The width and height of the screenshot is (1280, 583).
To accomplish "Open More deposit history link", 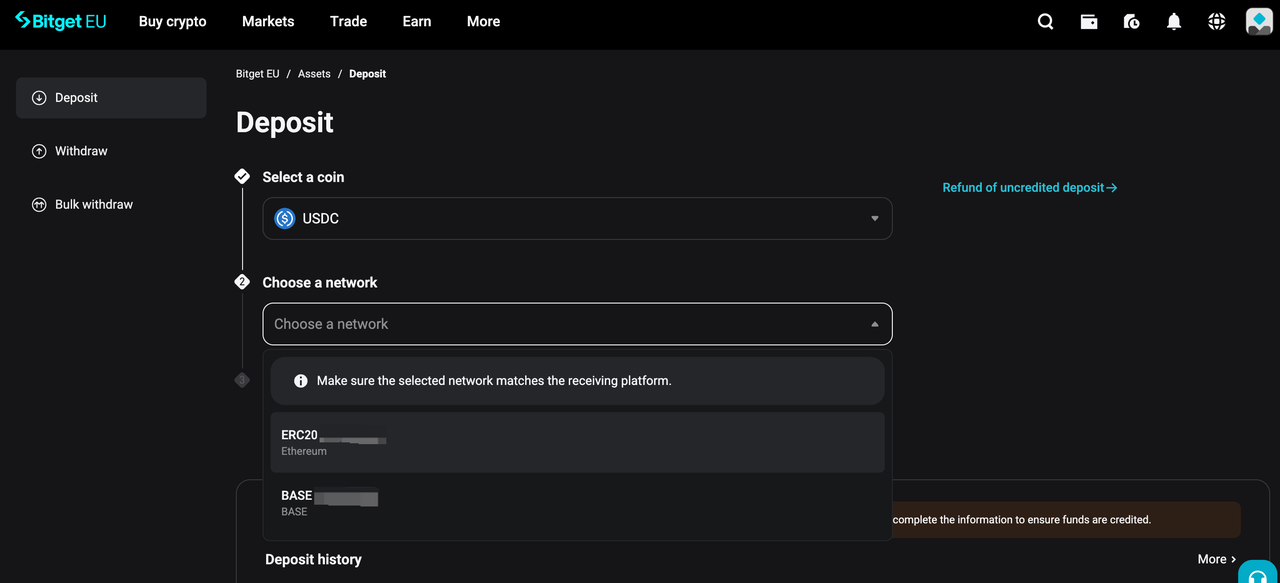I will tap(1217, 559).
